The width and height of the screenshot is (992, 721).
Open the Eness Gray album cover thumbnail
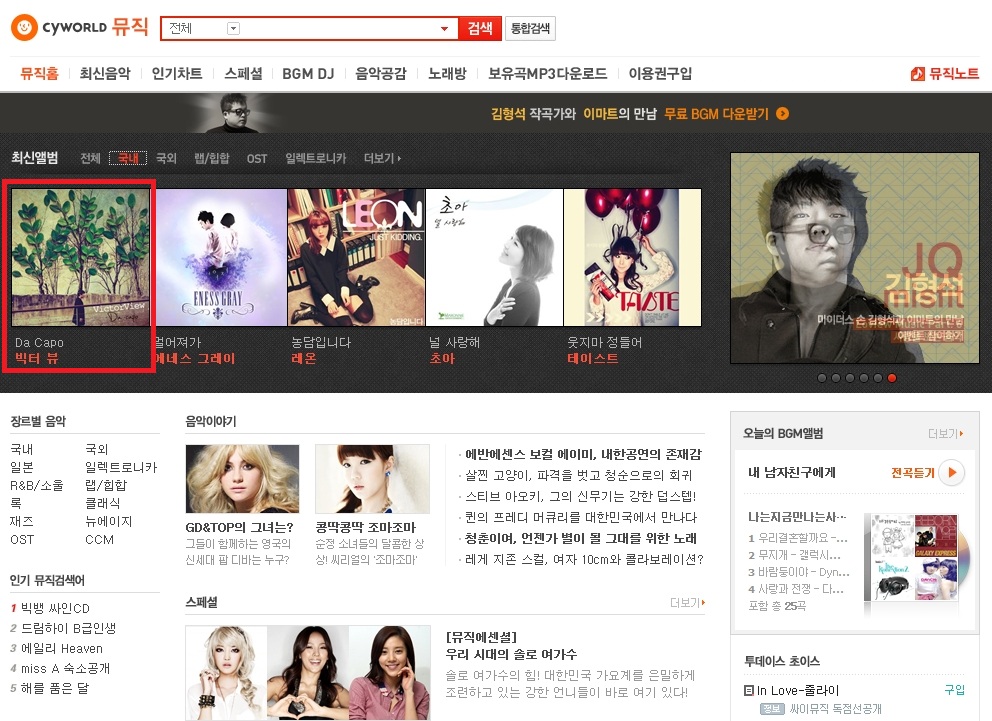pyautogui.click(x=218, y=257)
